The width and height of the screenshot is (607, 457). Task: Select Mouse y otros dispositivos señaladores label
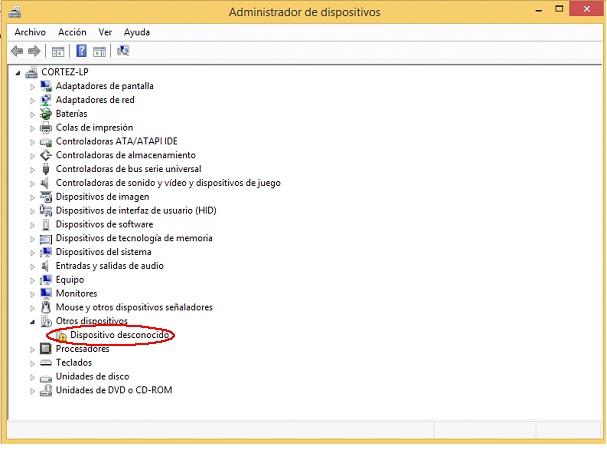[x=134, y=307]
